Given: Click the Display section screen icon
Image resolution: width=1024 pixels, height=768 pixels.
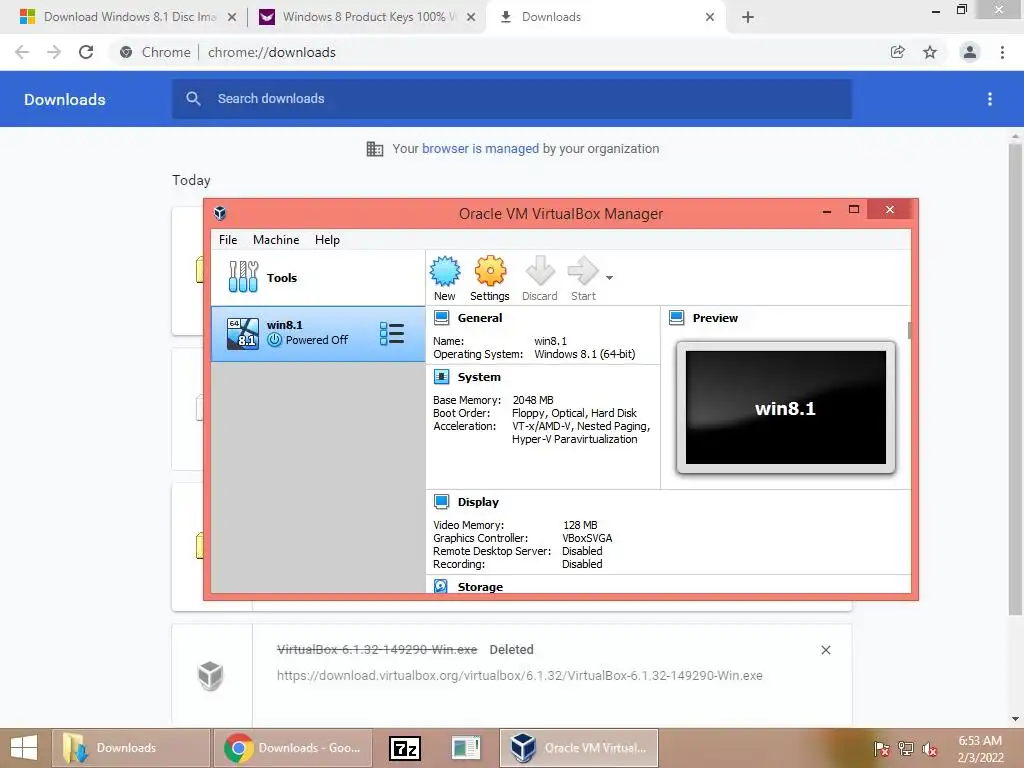Looking at the screenshot, I should pos(441,502).
